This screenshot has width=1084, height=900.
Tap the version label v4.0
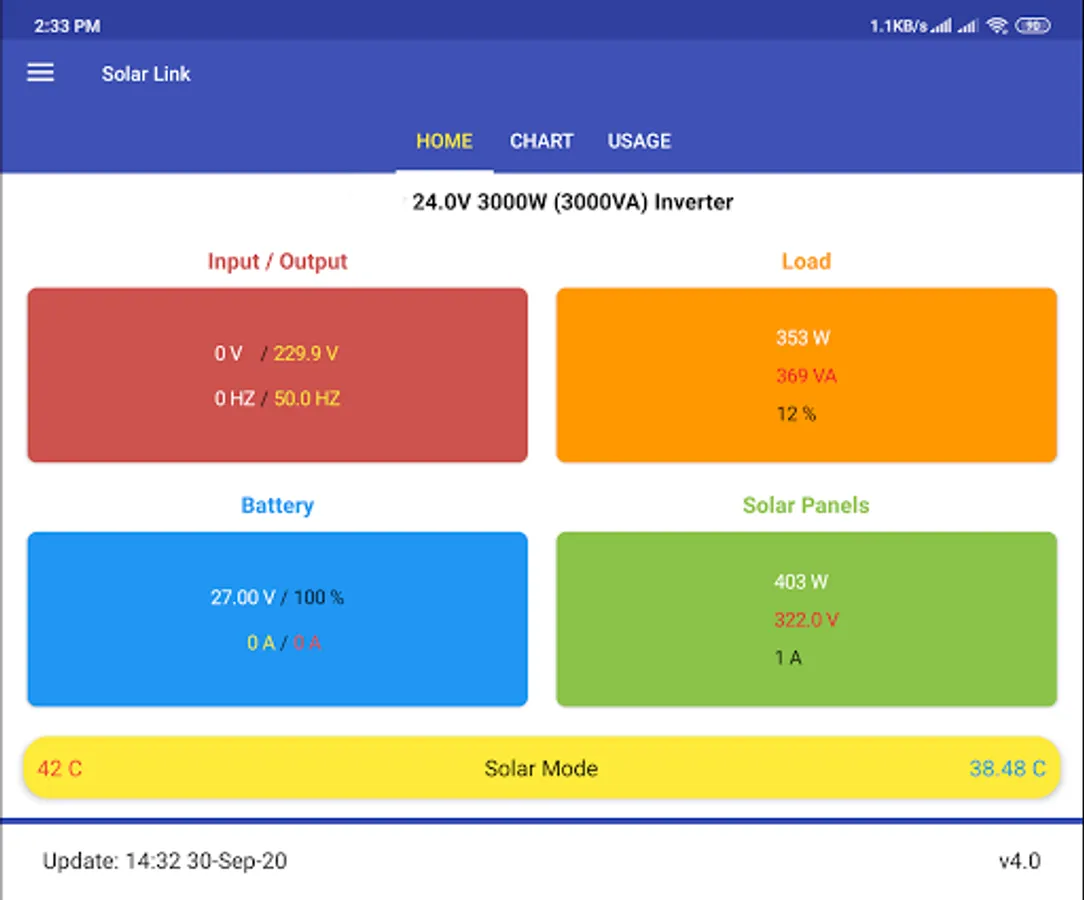(x=1020, y=861)
